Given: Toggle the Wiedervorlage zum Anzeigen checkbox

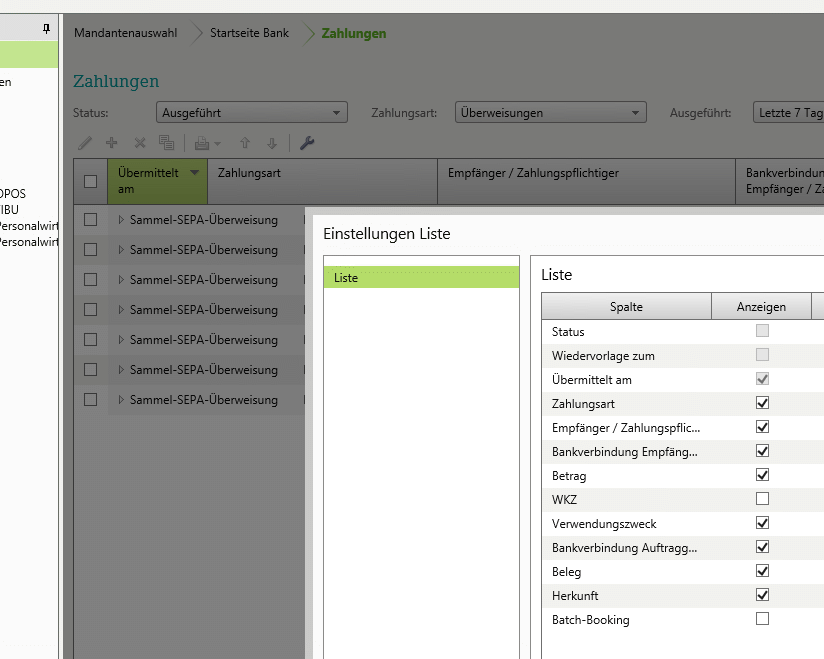Looking at the screenshot, I should click(x=763, y=355).
